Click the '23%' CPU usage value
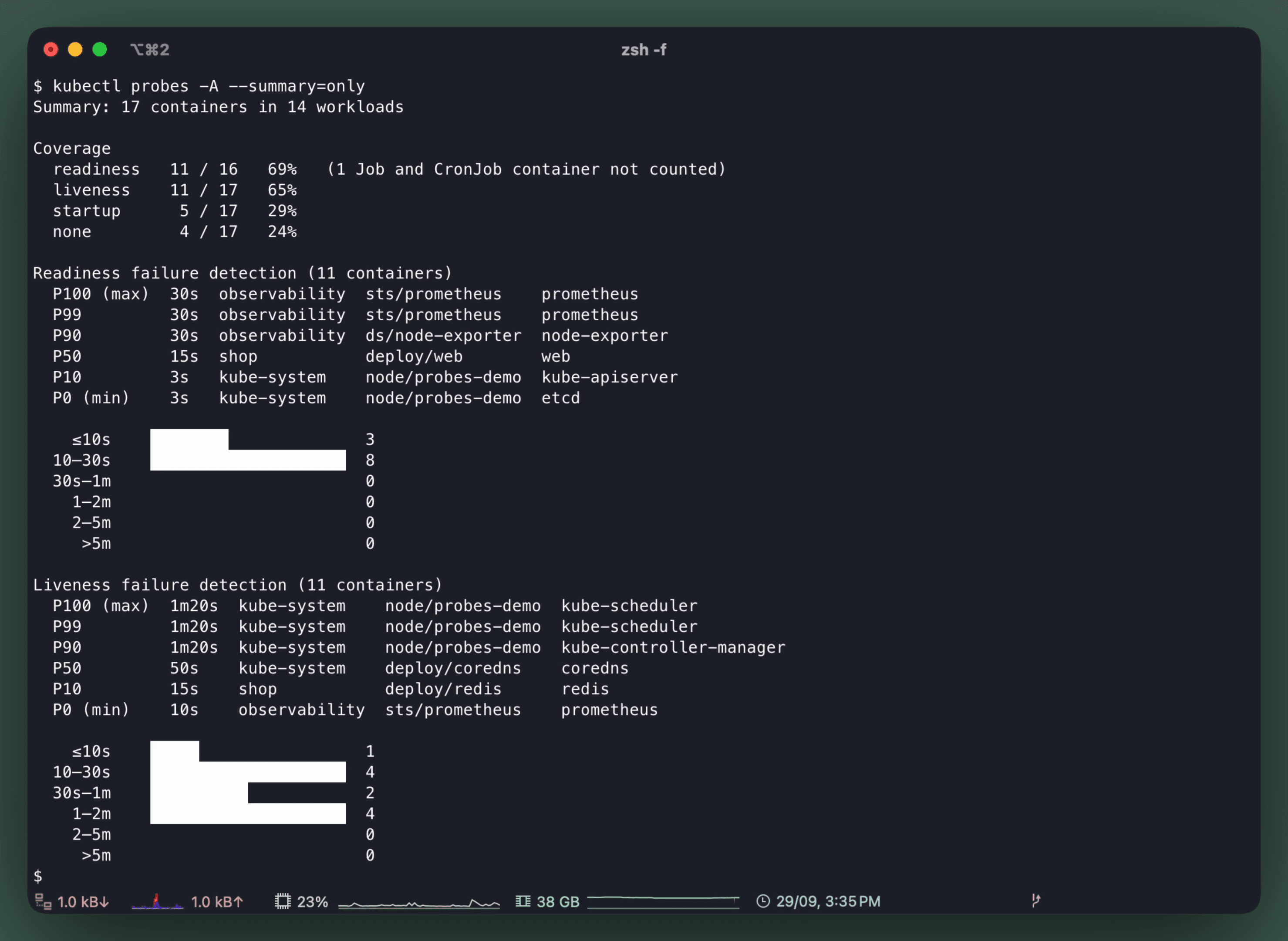Screen dimensions: 1288x941 pos(313,902)
